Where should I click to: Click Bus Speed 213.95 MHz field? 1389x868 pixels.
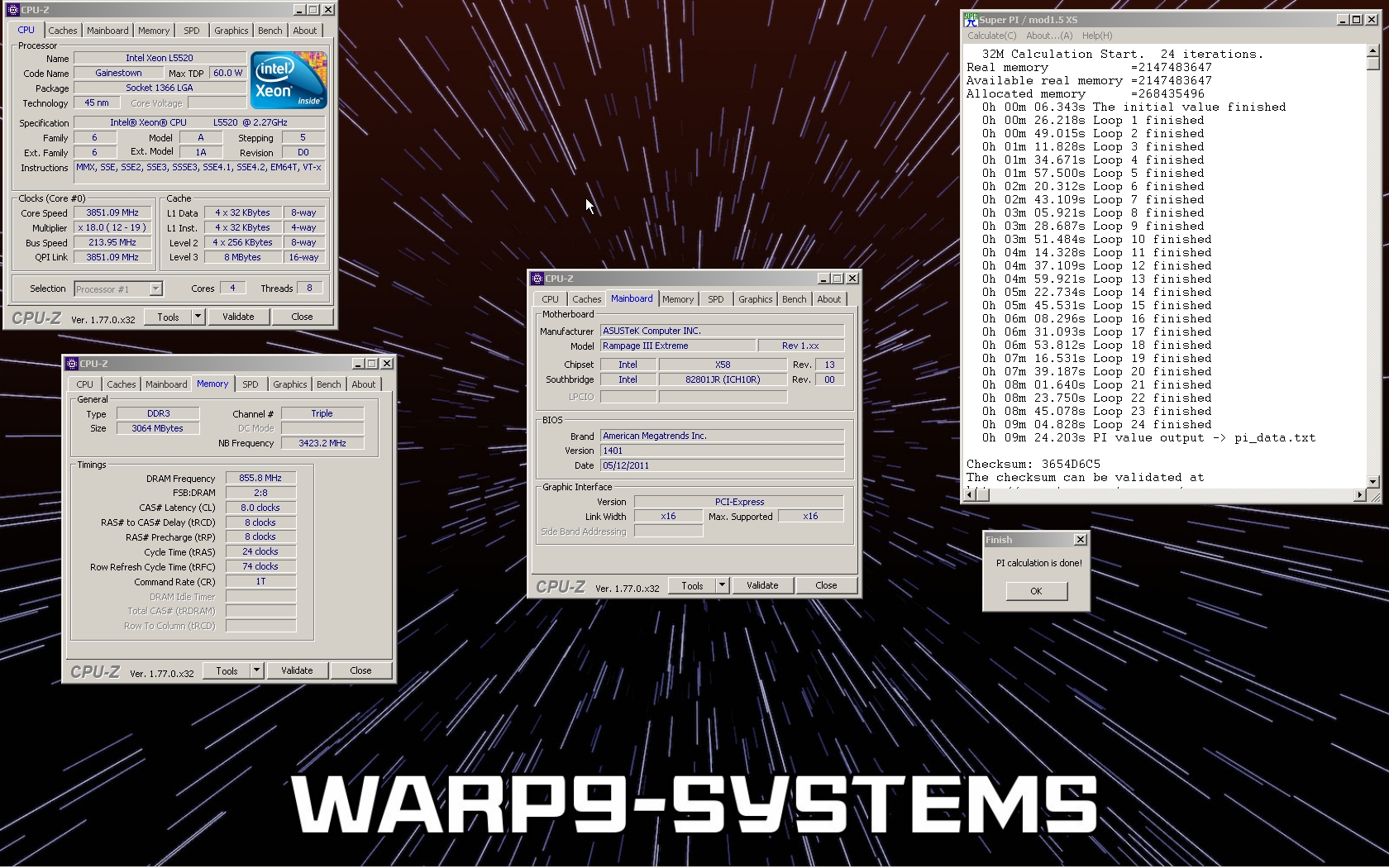click(112, 242)
